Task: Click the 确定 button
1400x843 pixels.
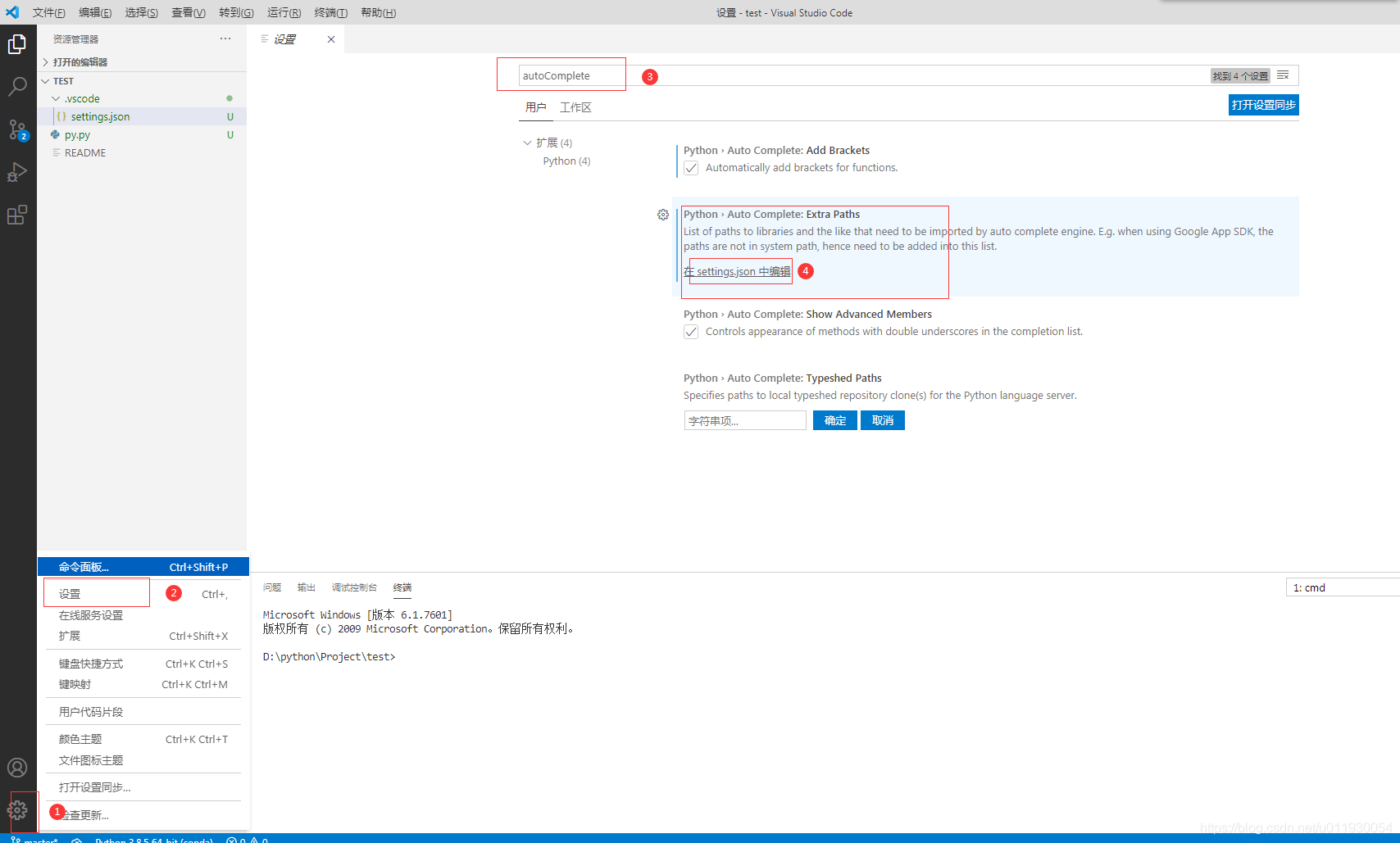Action: point(835,420)
